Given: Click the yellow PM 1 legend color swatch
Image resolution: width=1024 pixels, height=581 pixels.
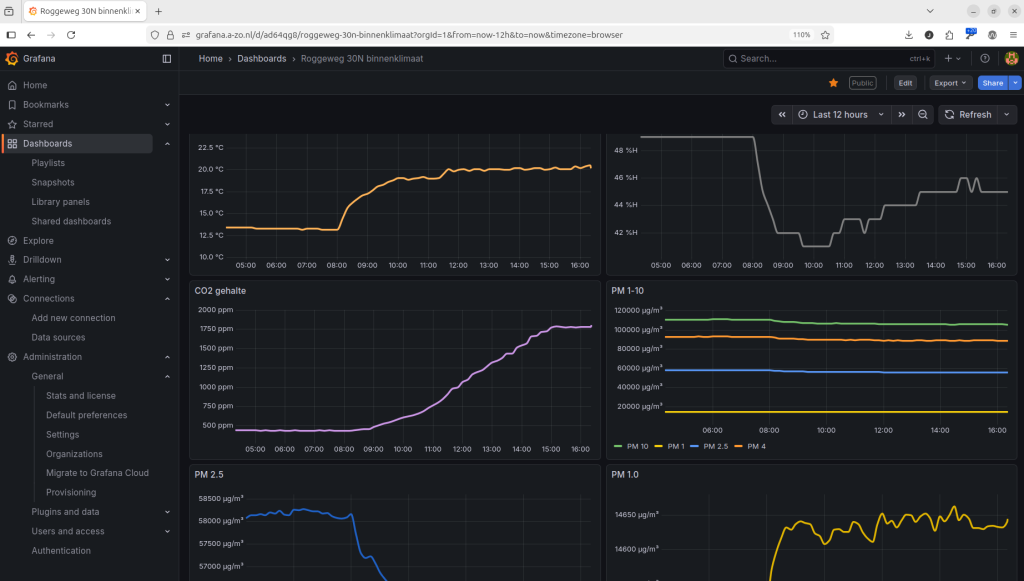Looking at the screenshot, I should click(x=658, y=445).
